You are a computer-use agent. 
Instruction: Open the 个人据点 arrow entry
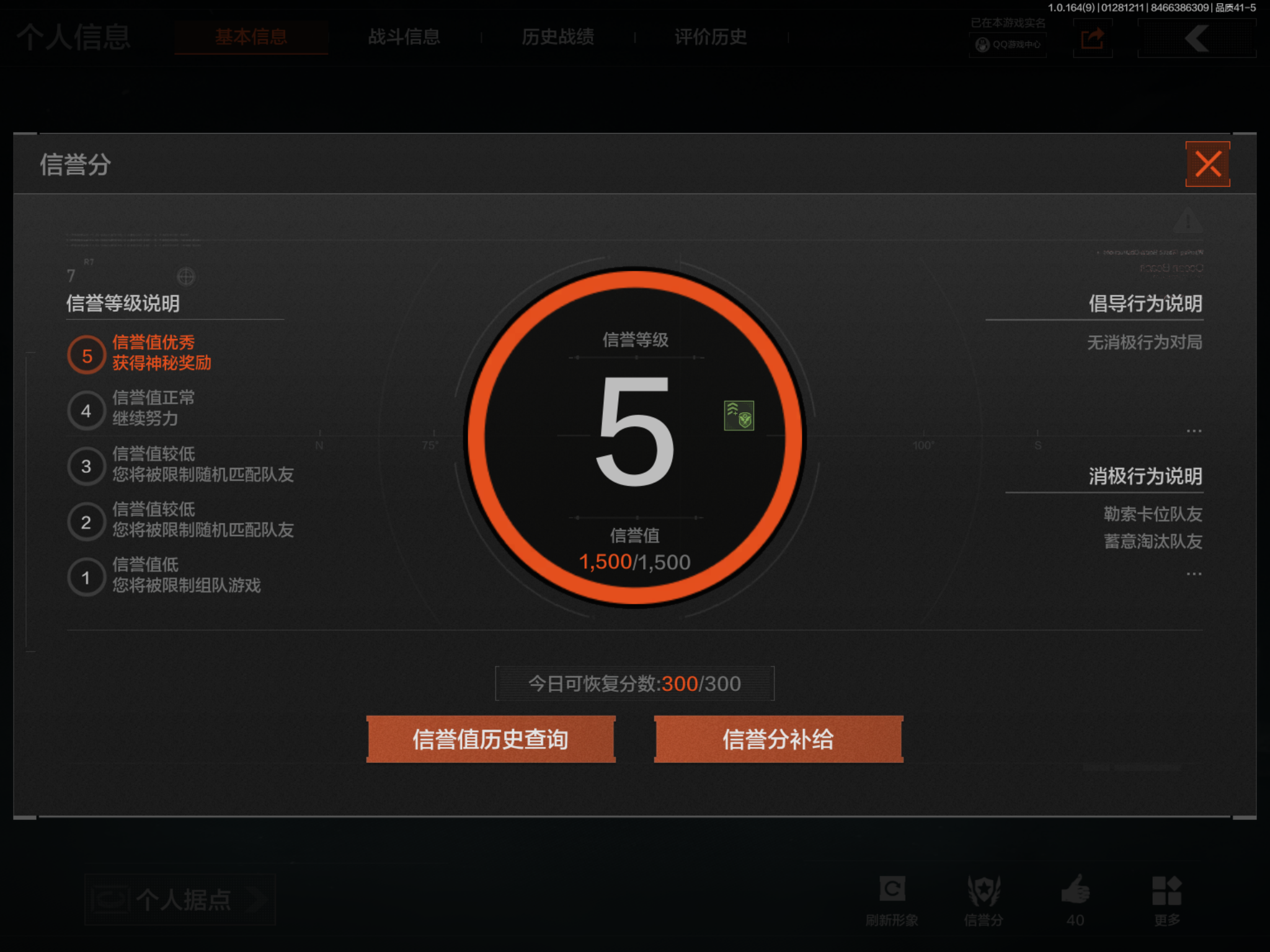[x=180, y=900]
